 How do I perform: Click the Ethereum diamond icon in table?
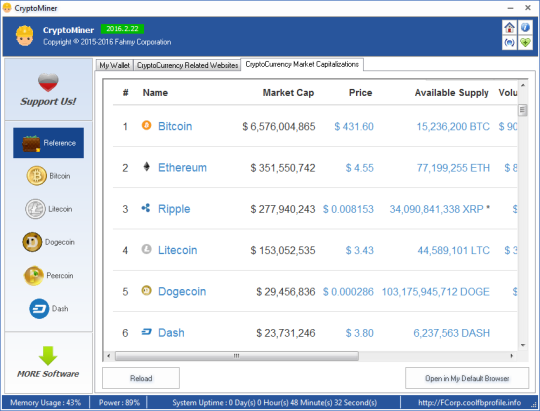pyautogui.click(x=147, y=167)
